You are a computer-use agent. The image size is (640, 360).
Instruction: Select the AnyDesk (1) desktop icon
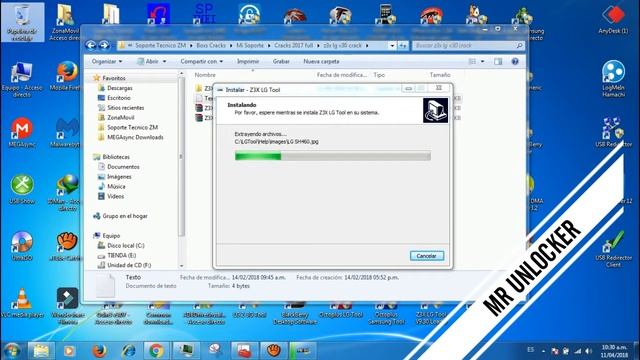pos(613,19)
